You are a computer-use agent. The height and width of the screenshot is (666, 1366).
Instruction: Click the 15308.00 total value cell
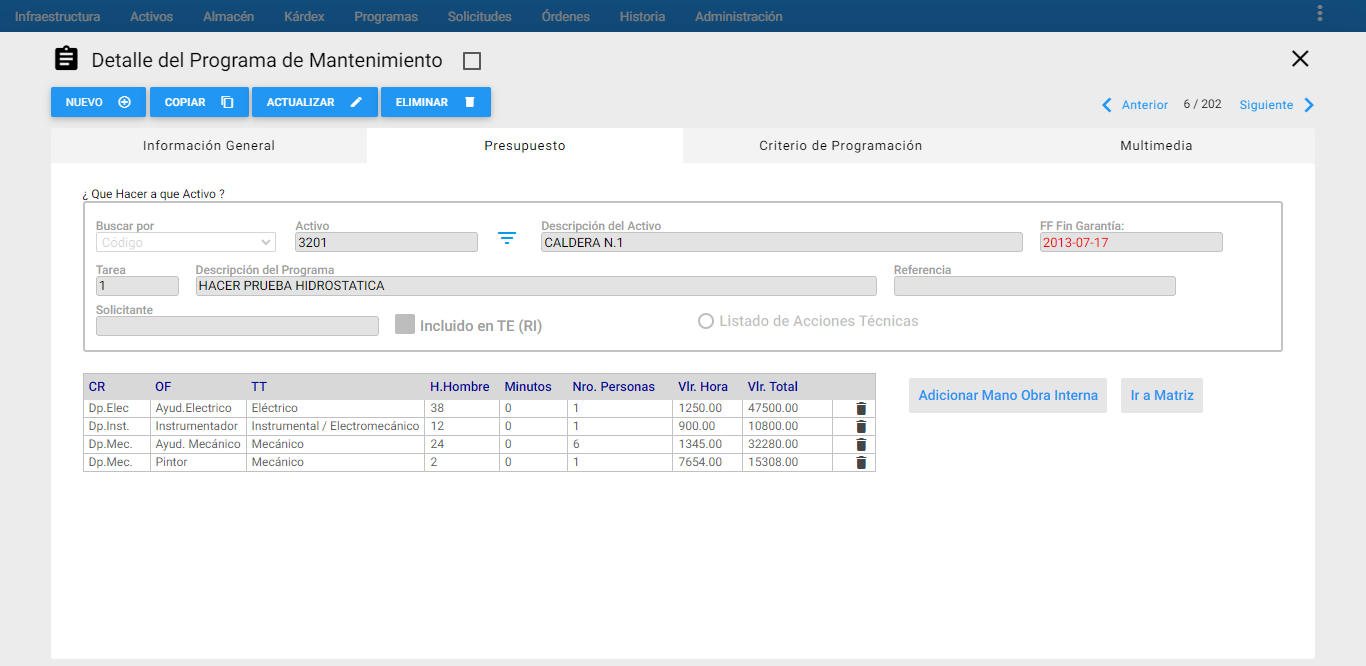[788, 462]
